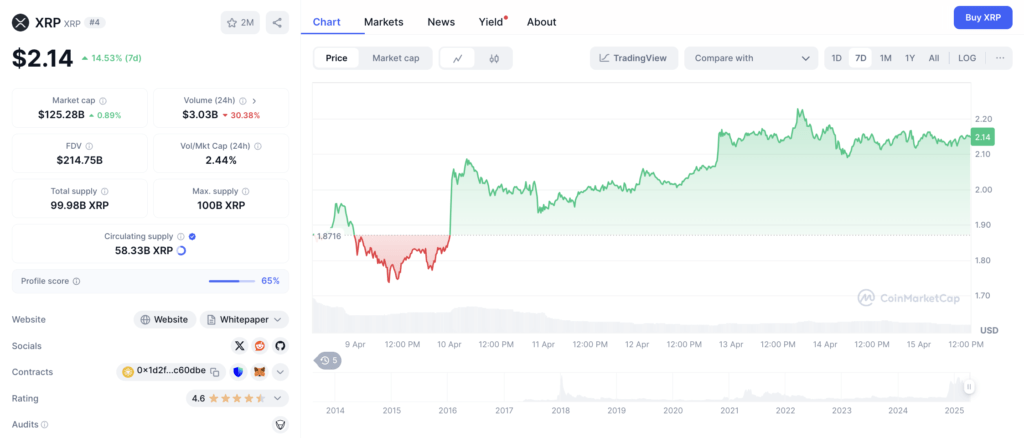Click the 14.53% (7d) change text
Screen dimensions: 1024x438
coord(116,58)
